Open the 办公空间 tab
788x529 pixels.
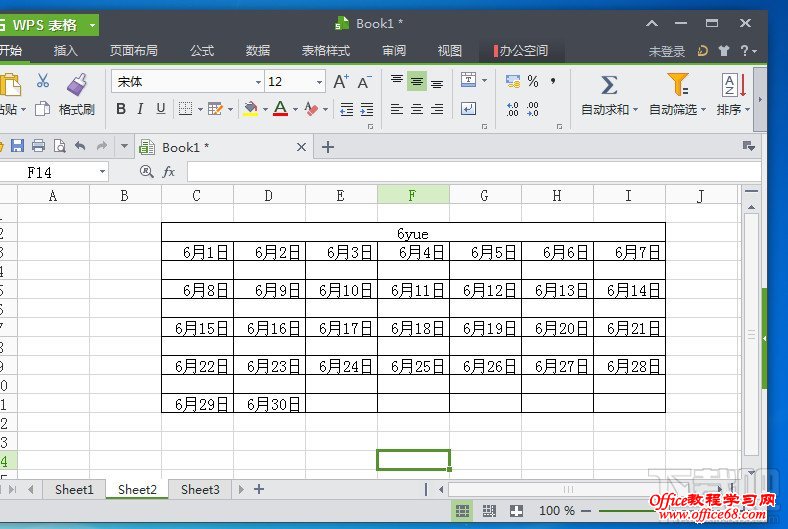tap(522, 51)
